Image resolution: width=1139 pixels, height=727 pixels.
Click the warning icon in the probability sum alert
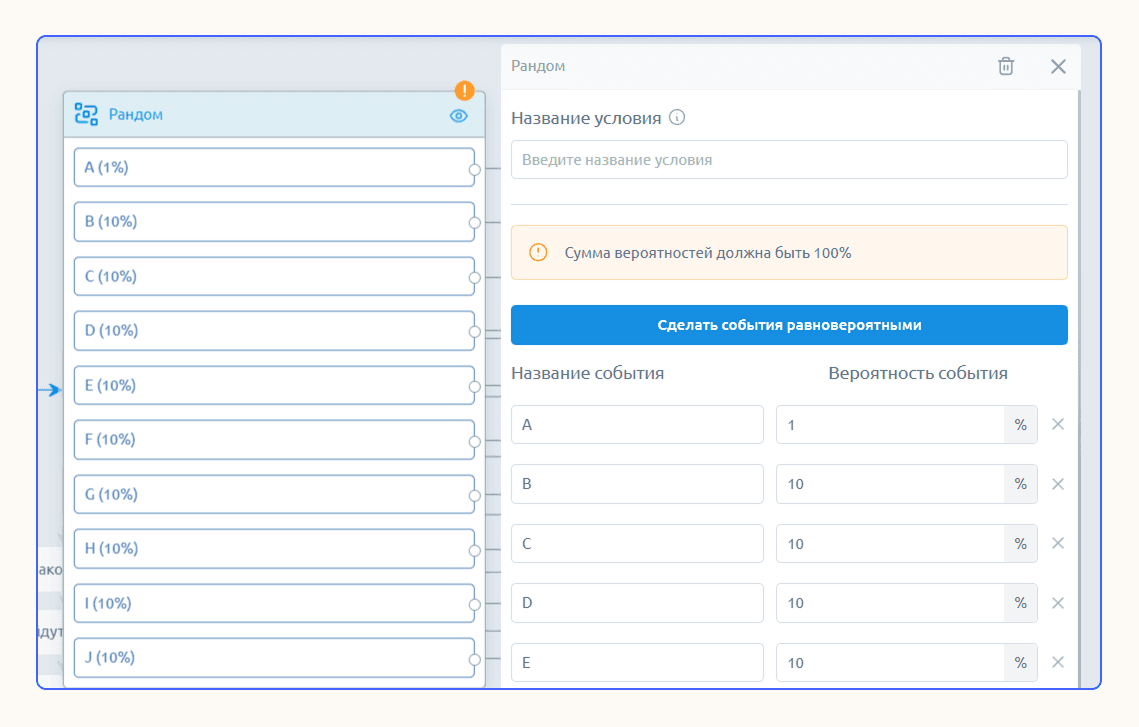(x=538, y=253)
